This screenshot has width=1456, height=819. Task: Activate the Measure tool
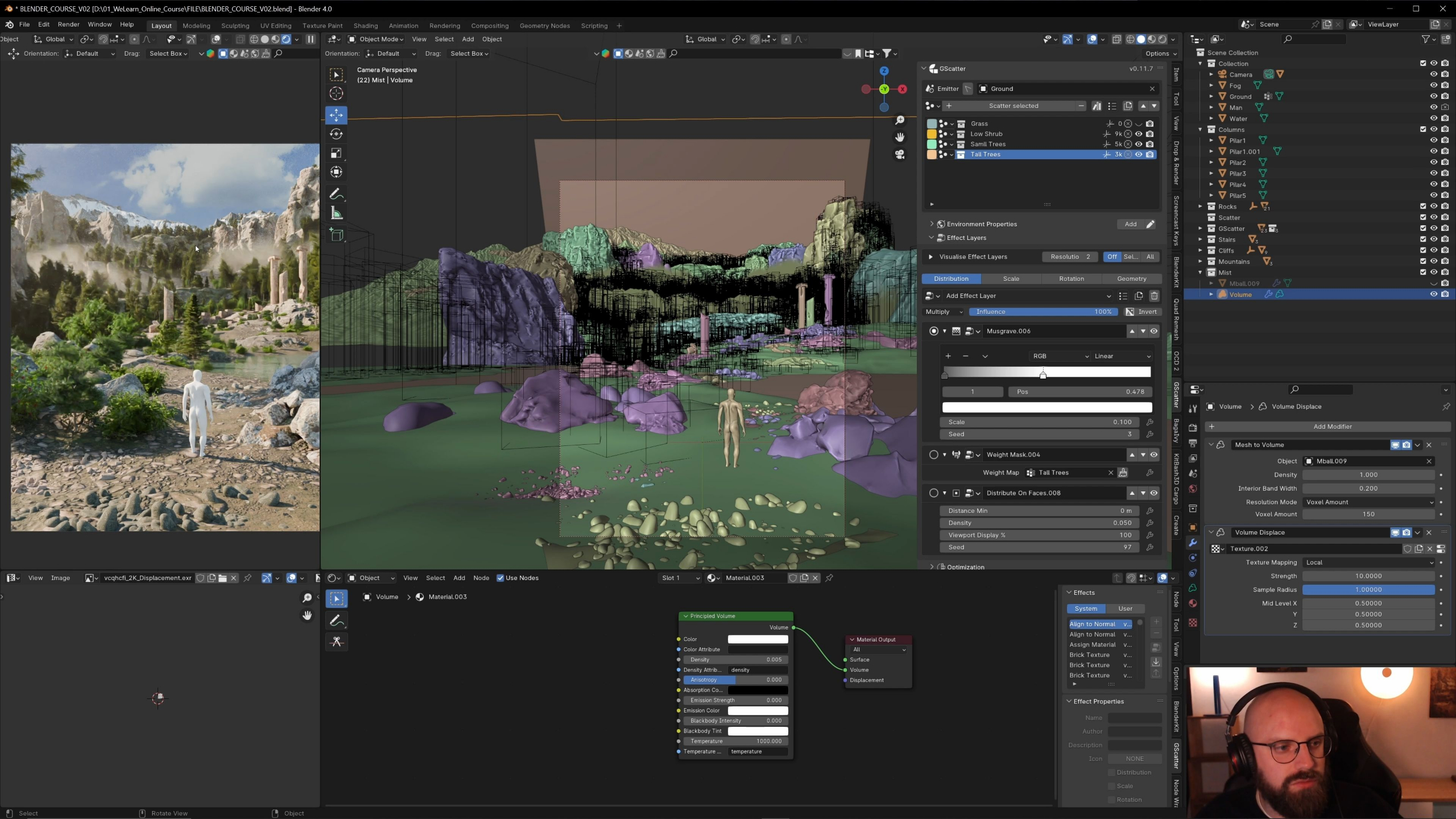point(336,214)
